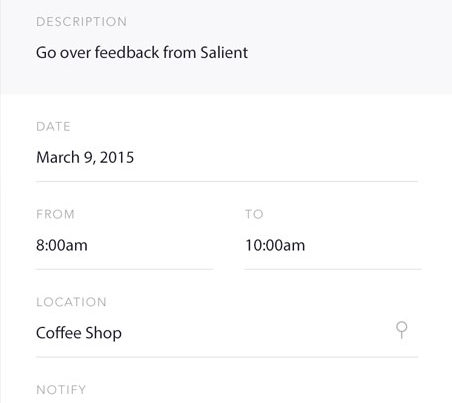Change the 8:00am start time

(62, 245)
